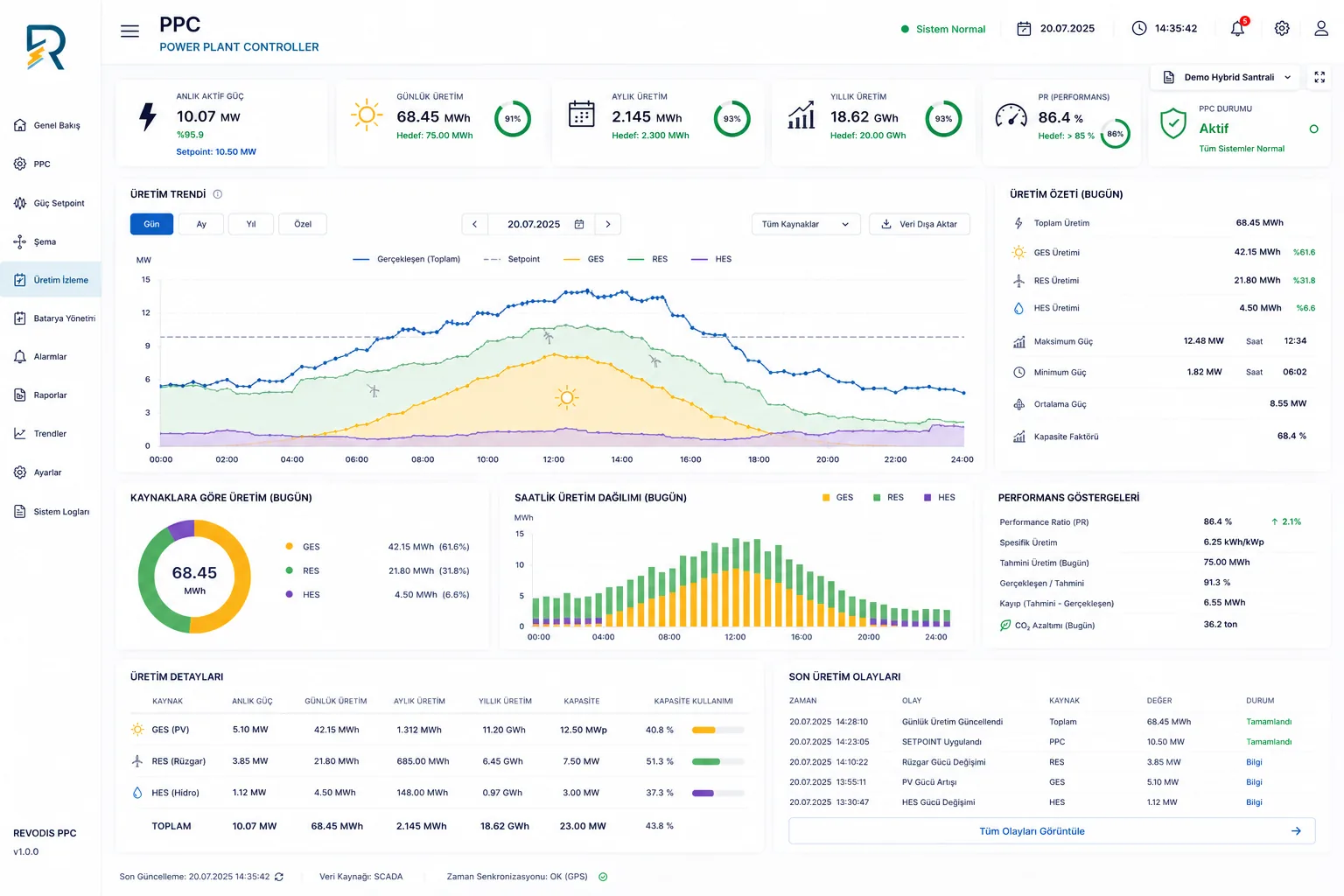Open Raporlar in sidebar
The image size is (1344, 896).
pyautogui.click(x=50, y=395)
